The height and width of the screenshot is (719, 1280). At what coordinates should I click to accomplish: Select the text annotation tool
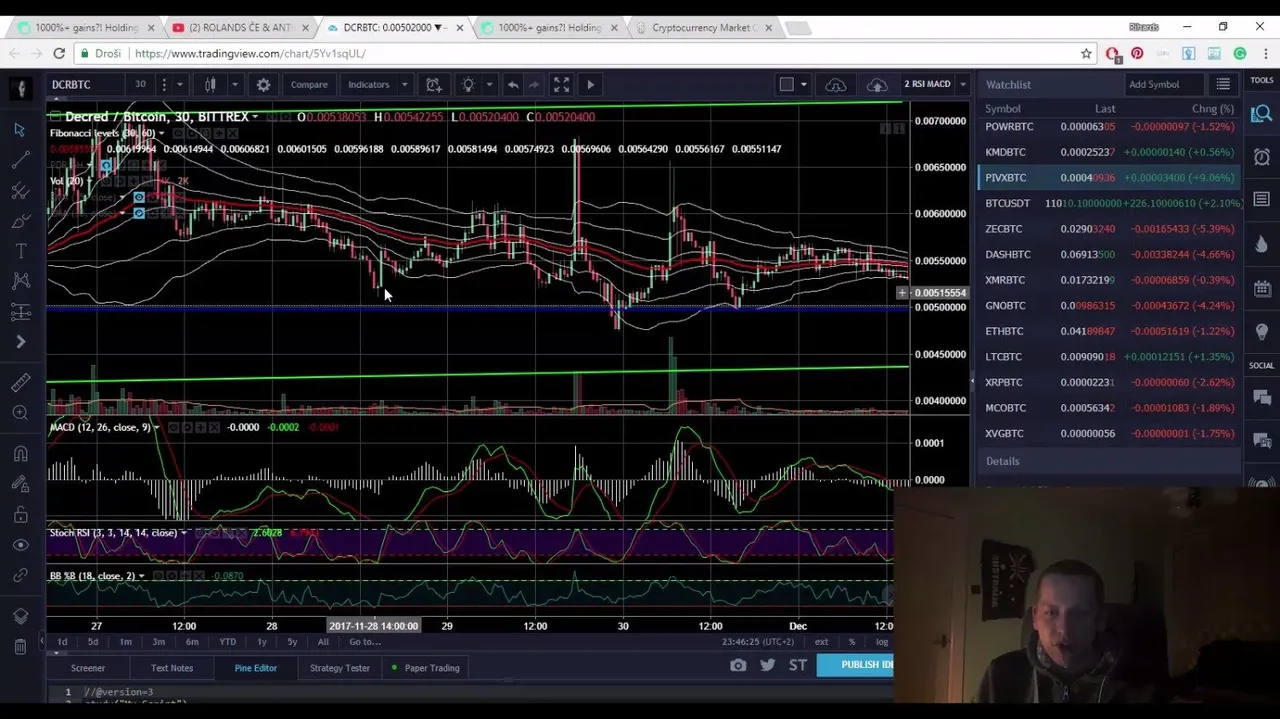click(x=20, y=251)
